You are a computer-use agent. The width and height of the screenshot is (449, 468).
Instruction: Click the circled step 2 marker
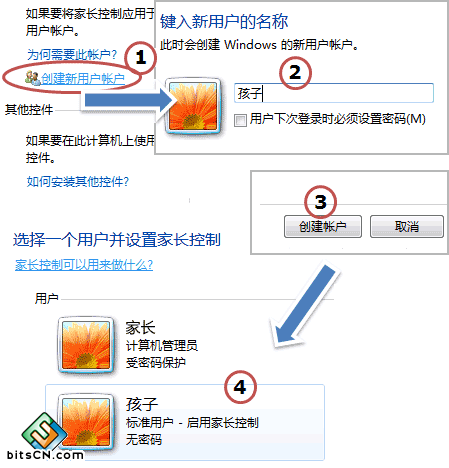click(295, 73)
